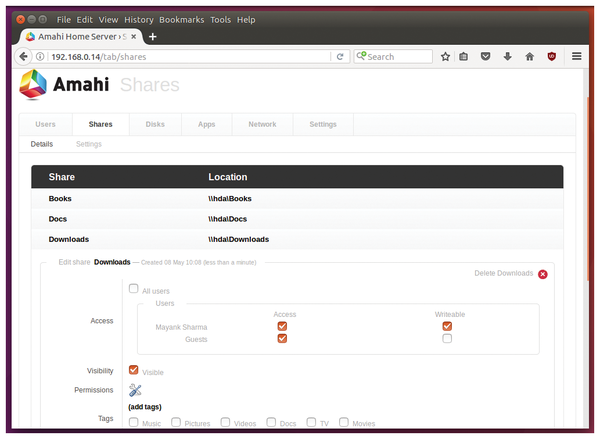Open the History menu

coord(139,20)
